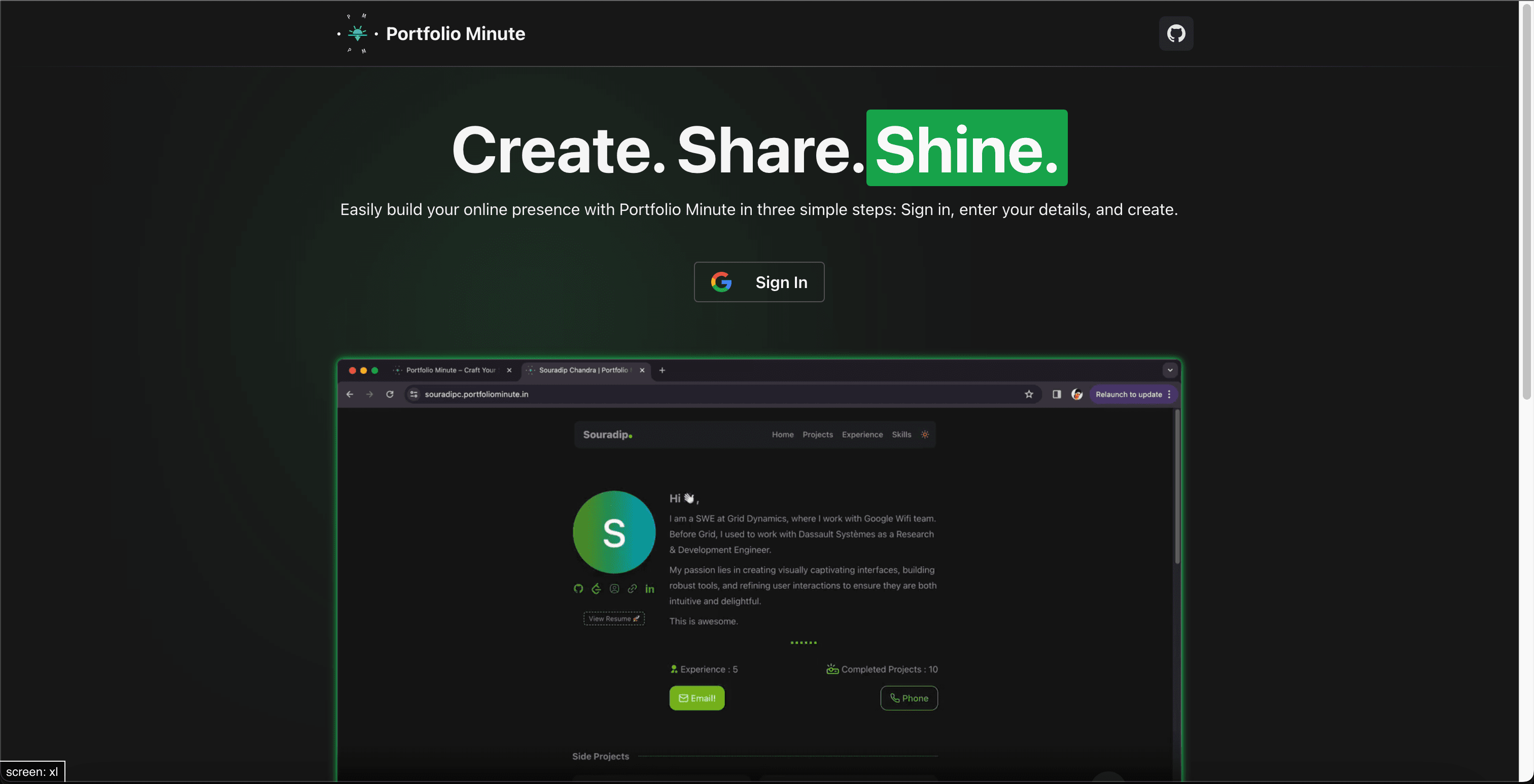Click the side panel icon in browser toolbar
The height and width of the screenshot is (784, 1534).
[x=1057, y=394]
